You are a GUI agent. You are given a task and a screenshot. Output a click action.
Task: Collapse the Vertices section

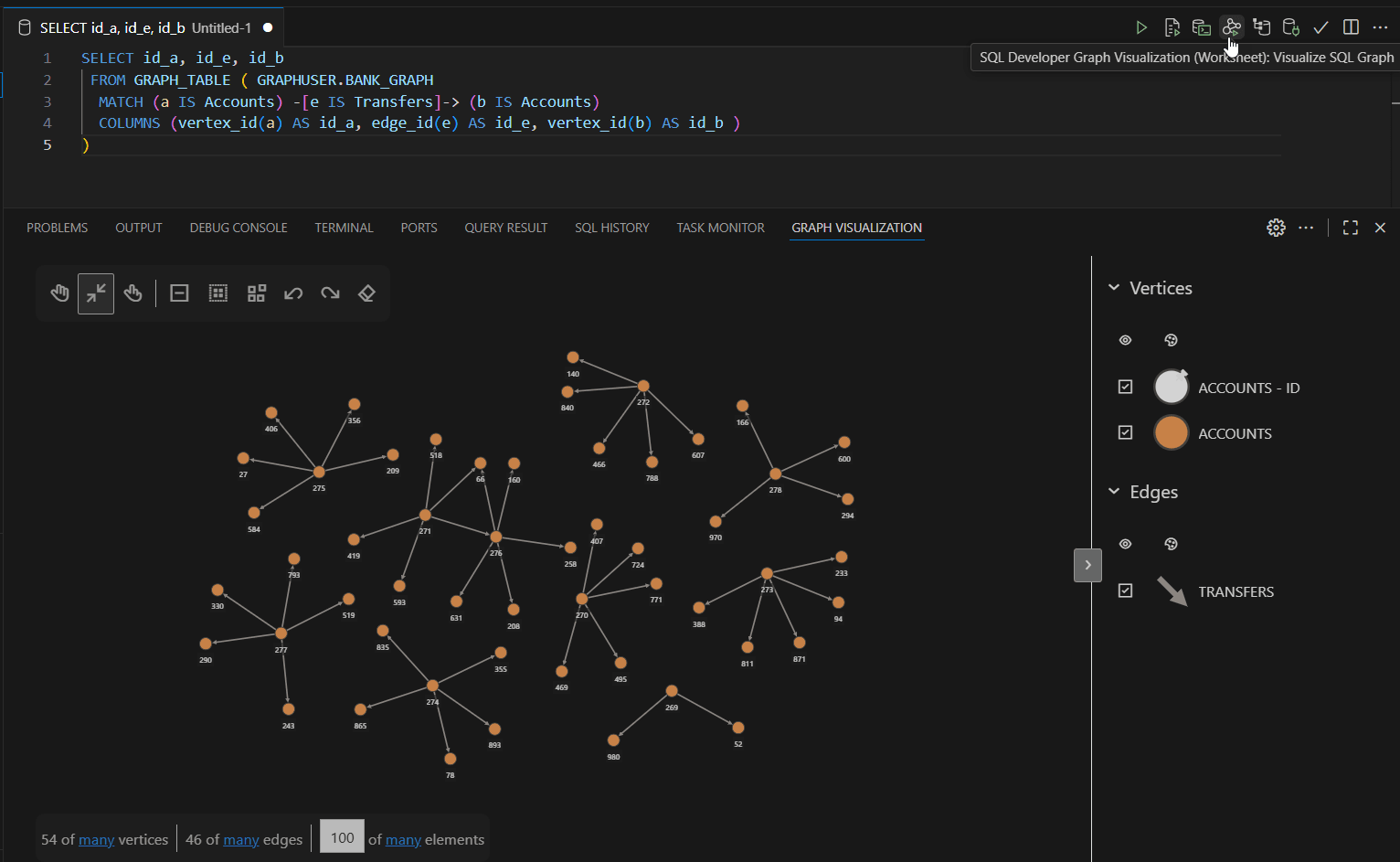point(1114,287)
